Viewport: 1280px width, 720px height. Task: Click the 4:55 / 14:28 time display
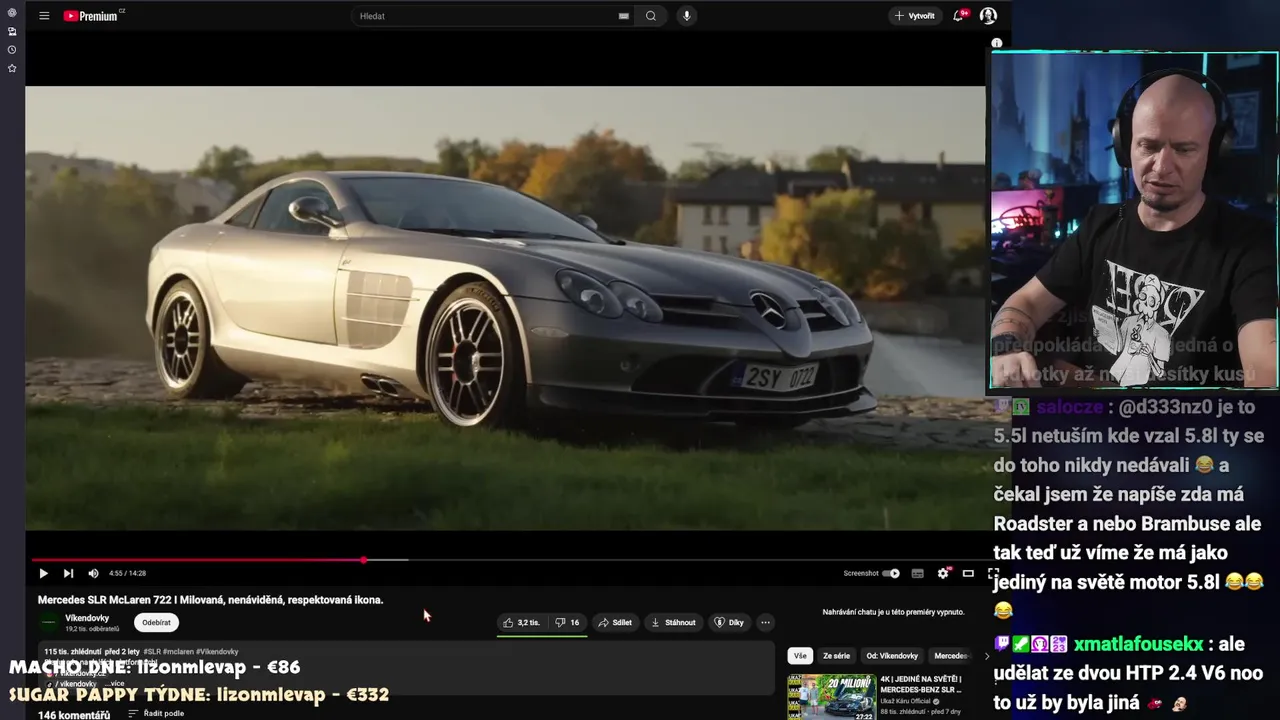[x=127, y=573]
